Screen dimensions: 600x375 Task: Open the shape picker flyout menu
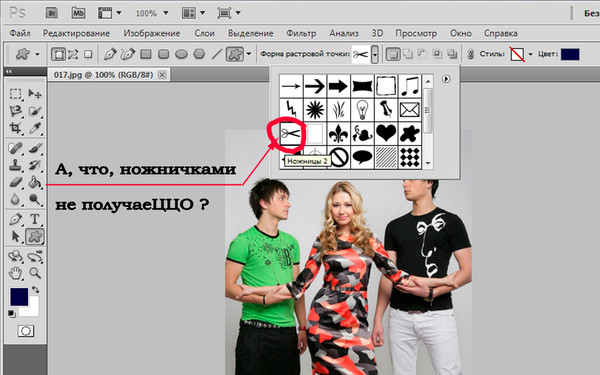tap(446, 79)
